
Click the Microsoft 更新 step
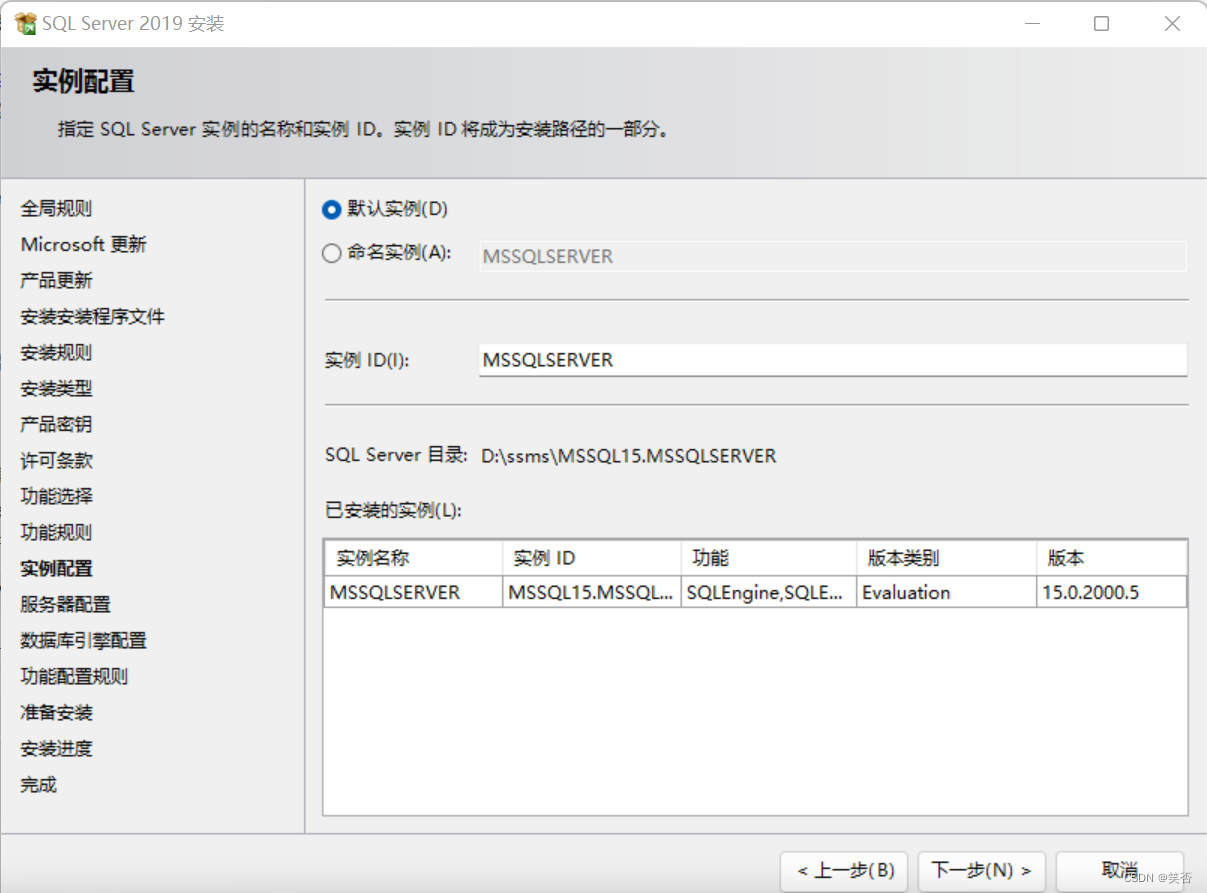[84, 244]
